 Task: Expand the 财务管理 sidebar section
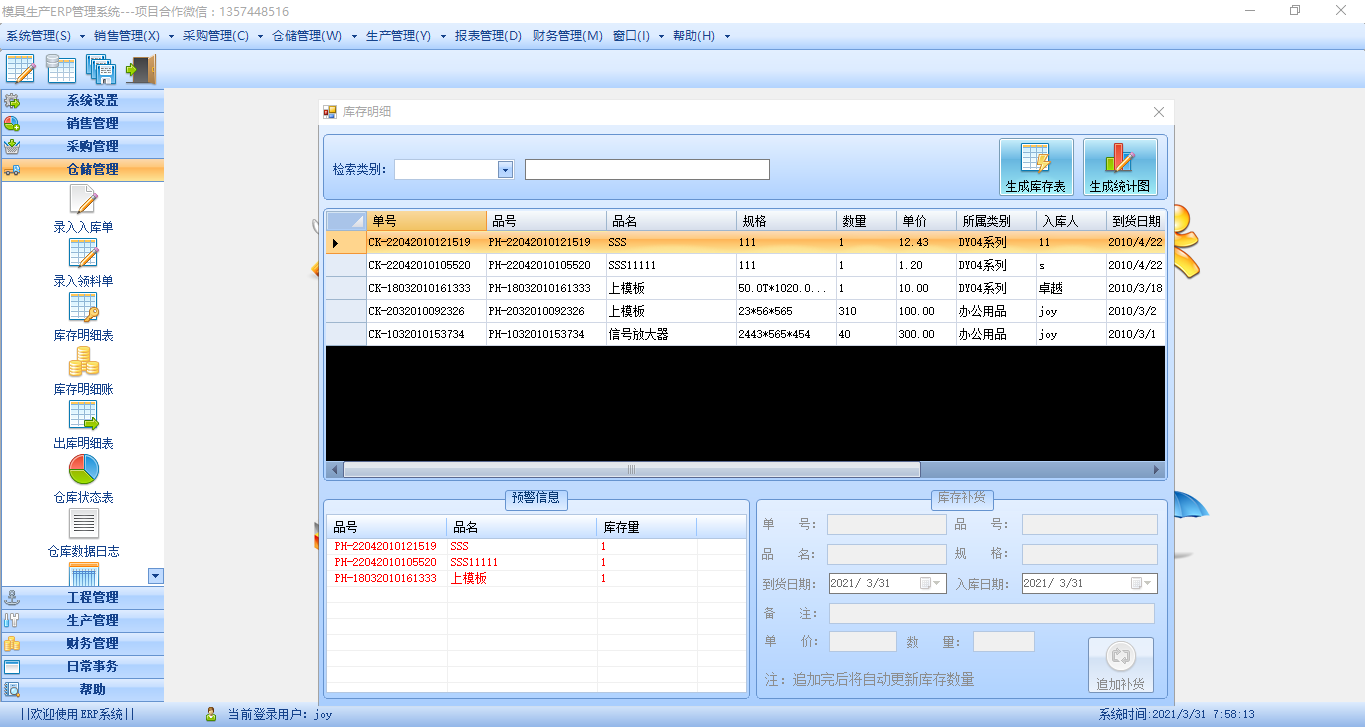click(x=83, y=644)
